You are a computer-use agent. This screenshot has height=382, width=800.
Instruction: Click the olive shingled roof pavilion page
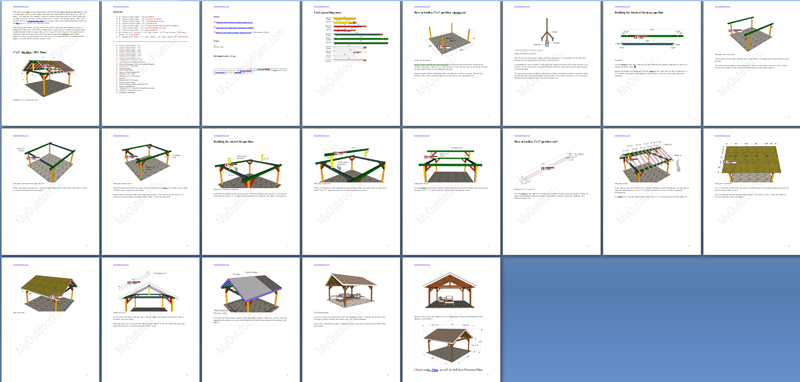(49, 320)
